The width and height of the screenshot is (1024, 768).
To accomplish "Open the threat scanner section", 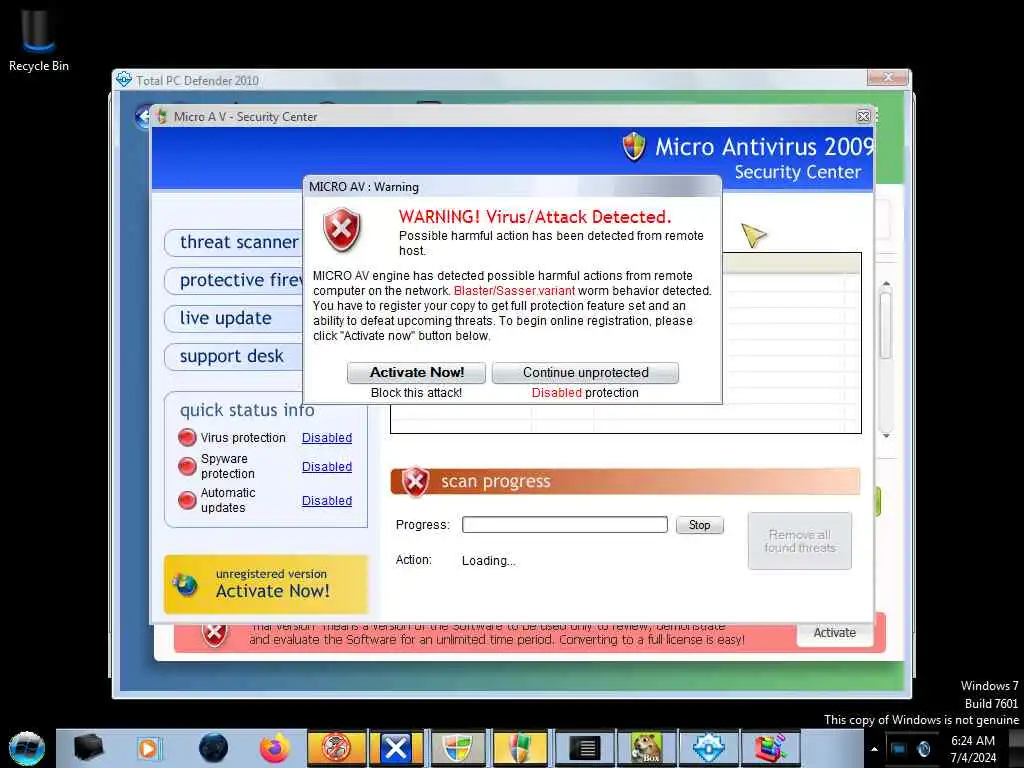I will [234, 242].
